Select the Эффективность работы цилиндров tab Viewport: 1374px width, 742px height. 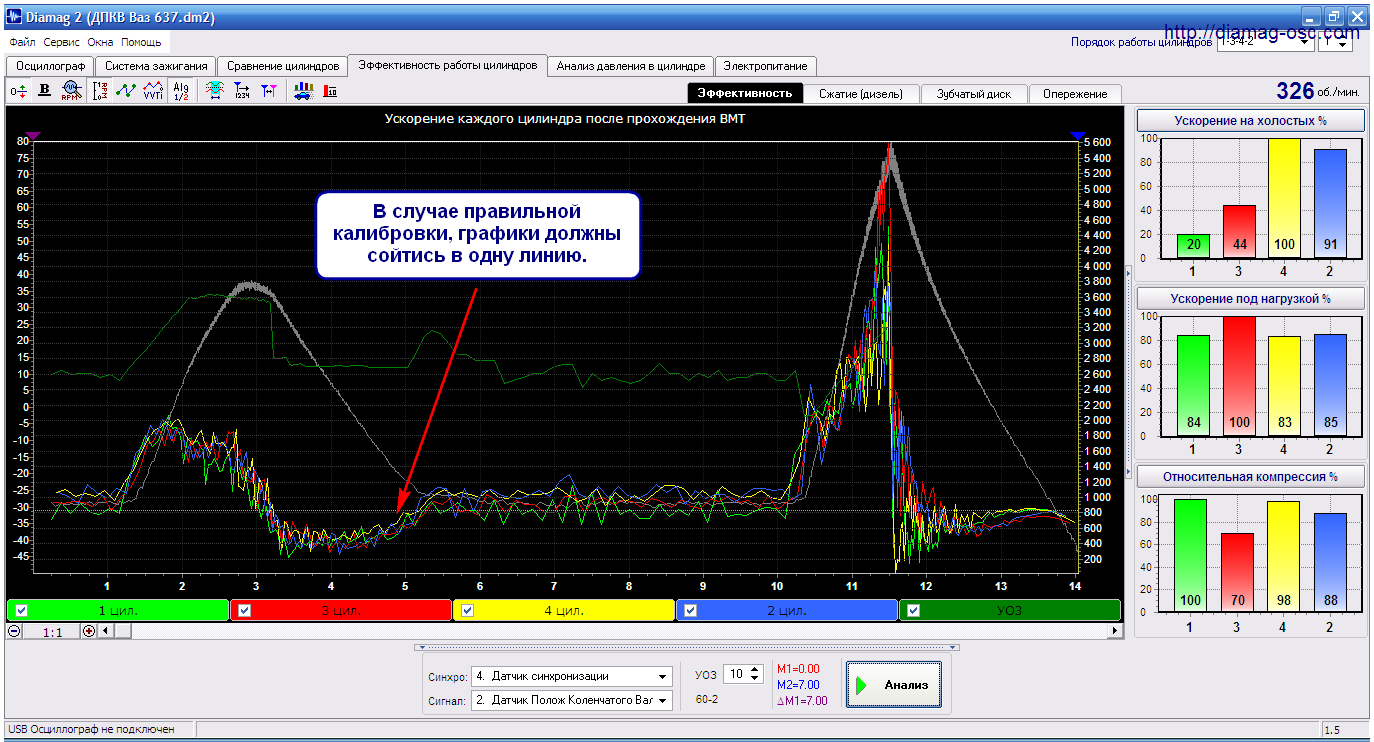tap(447, 65)
